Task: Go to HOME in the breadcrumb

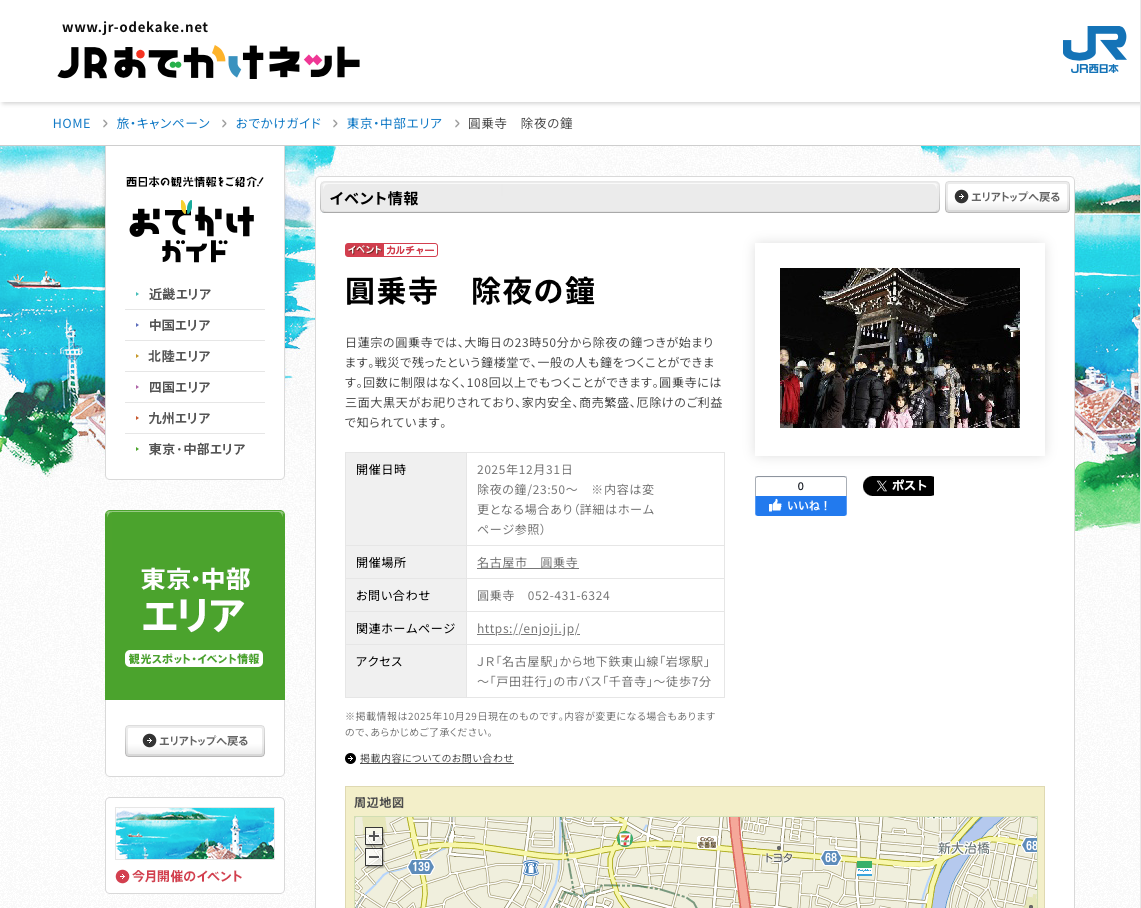Action: click(x=72, y=123)
